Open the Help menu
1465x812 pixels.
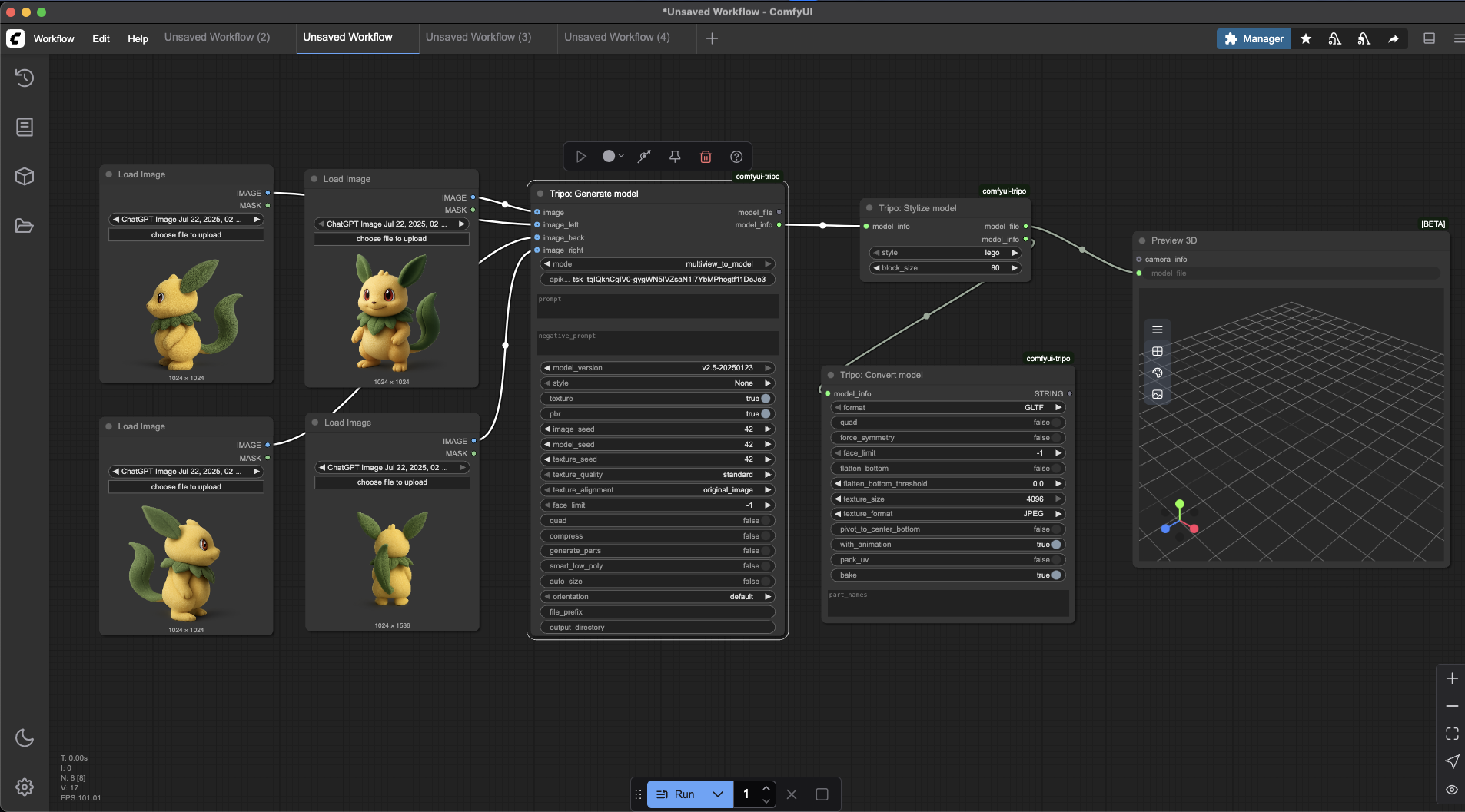click(138, 38)
